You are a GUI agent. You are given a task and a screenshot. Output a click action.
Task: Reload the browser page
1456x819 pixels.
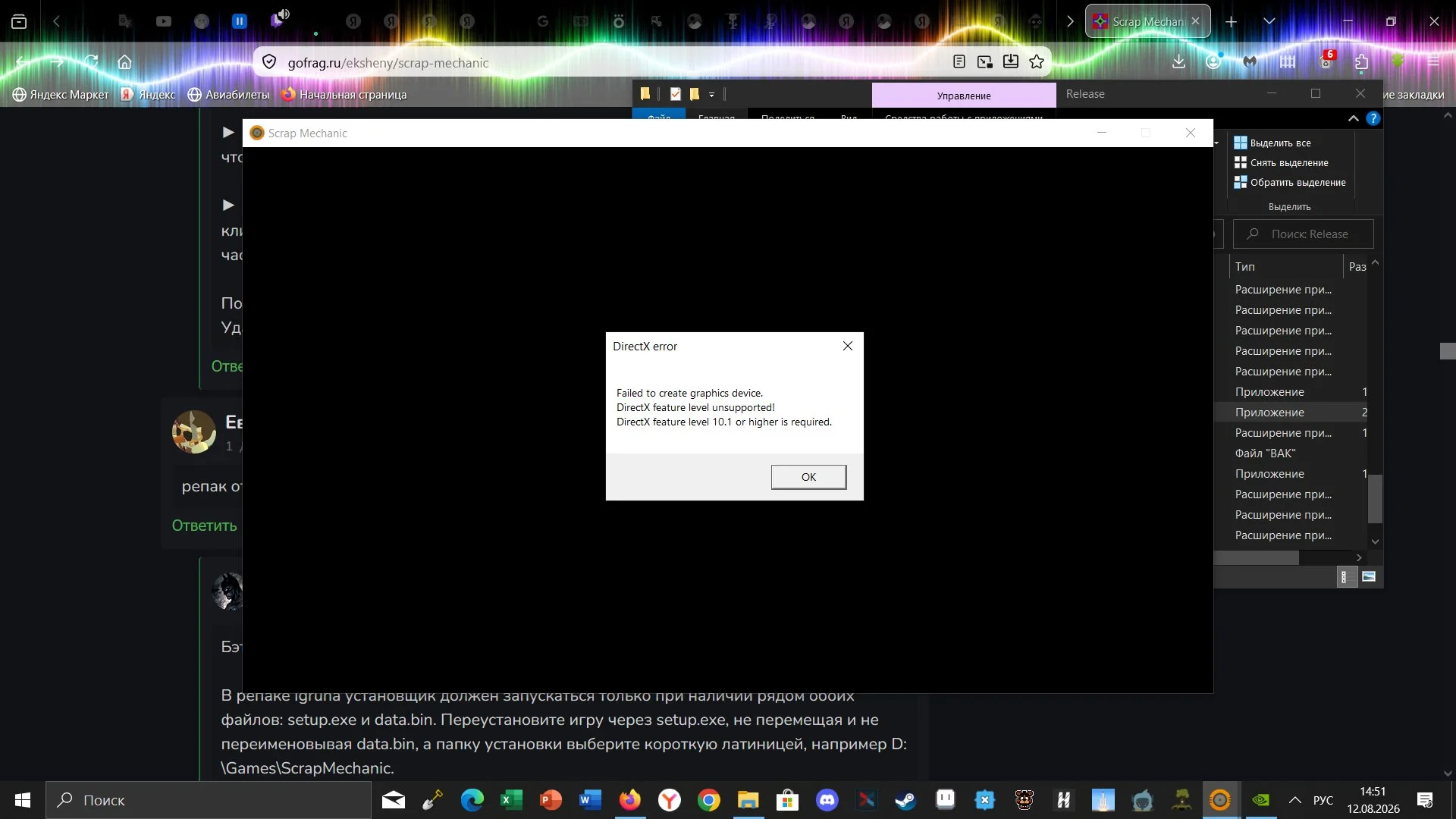pos(91,62)
